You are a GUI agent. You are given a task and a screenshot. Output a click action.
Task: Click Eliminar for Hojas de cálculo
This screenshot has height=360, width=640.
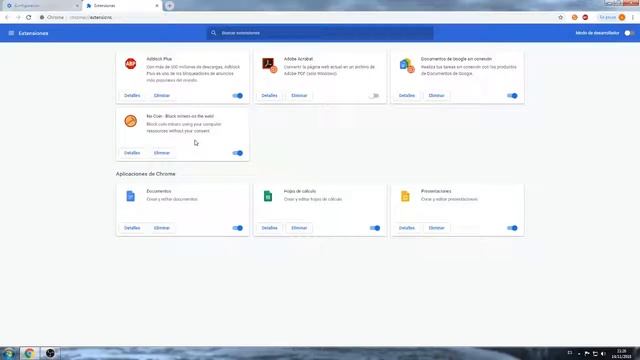(299, 228)
